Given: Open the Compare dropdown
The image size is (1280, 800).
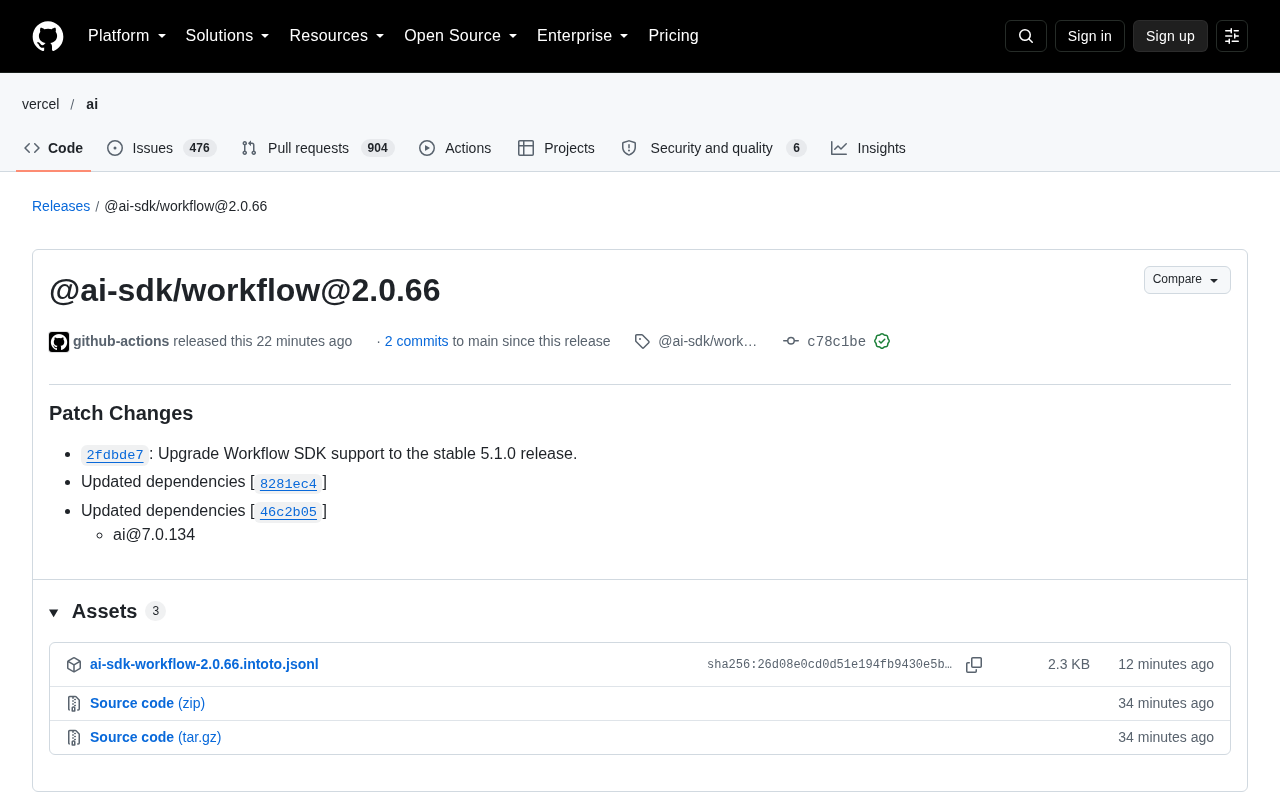Looking at the screenshot, I should (1187, 280).
